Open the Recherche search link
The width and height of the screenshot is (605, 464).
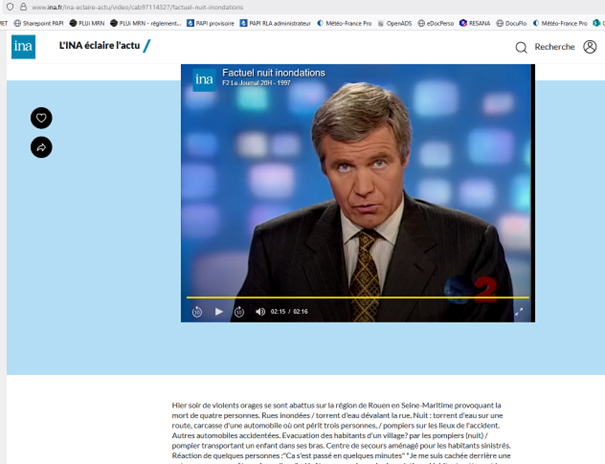pyautogui.click(x=554, y=47)
